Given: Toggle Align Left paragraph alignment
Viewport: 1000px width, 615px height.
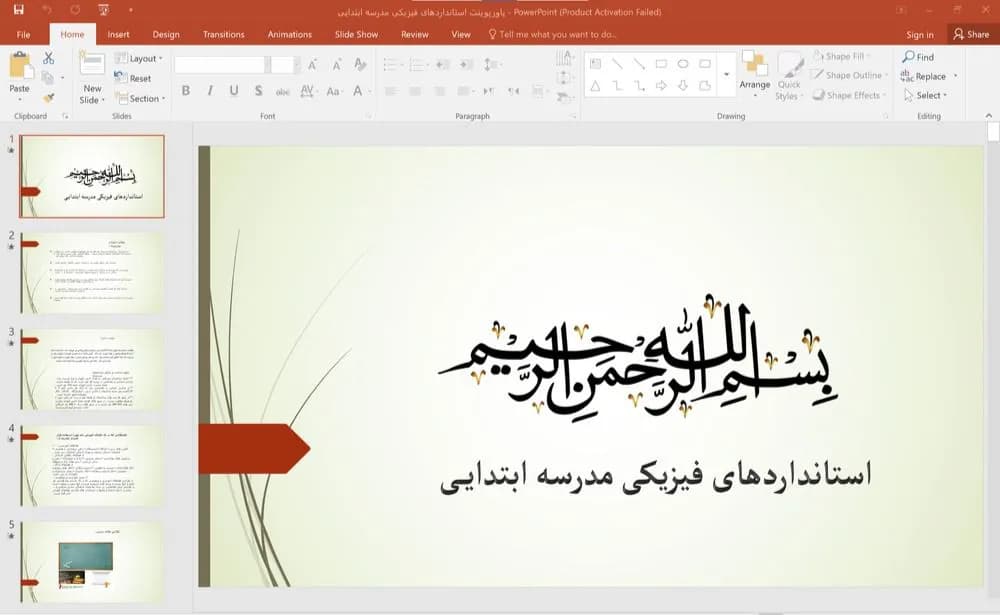Looking at the screenshot, I should 390,91.
